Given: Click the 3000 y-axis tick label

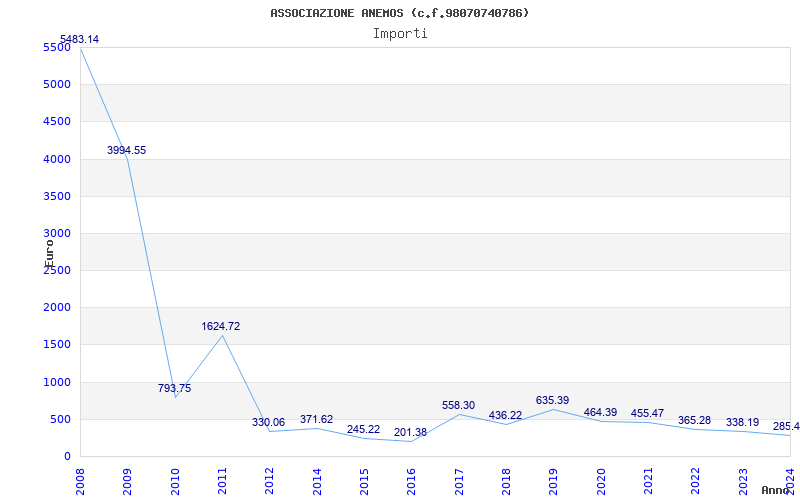Looking at the screenshot, I should 57,234.
